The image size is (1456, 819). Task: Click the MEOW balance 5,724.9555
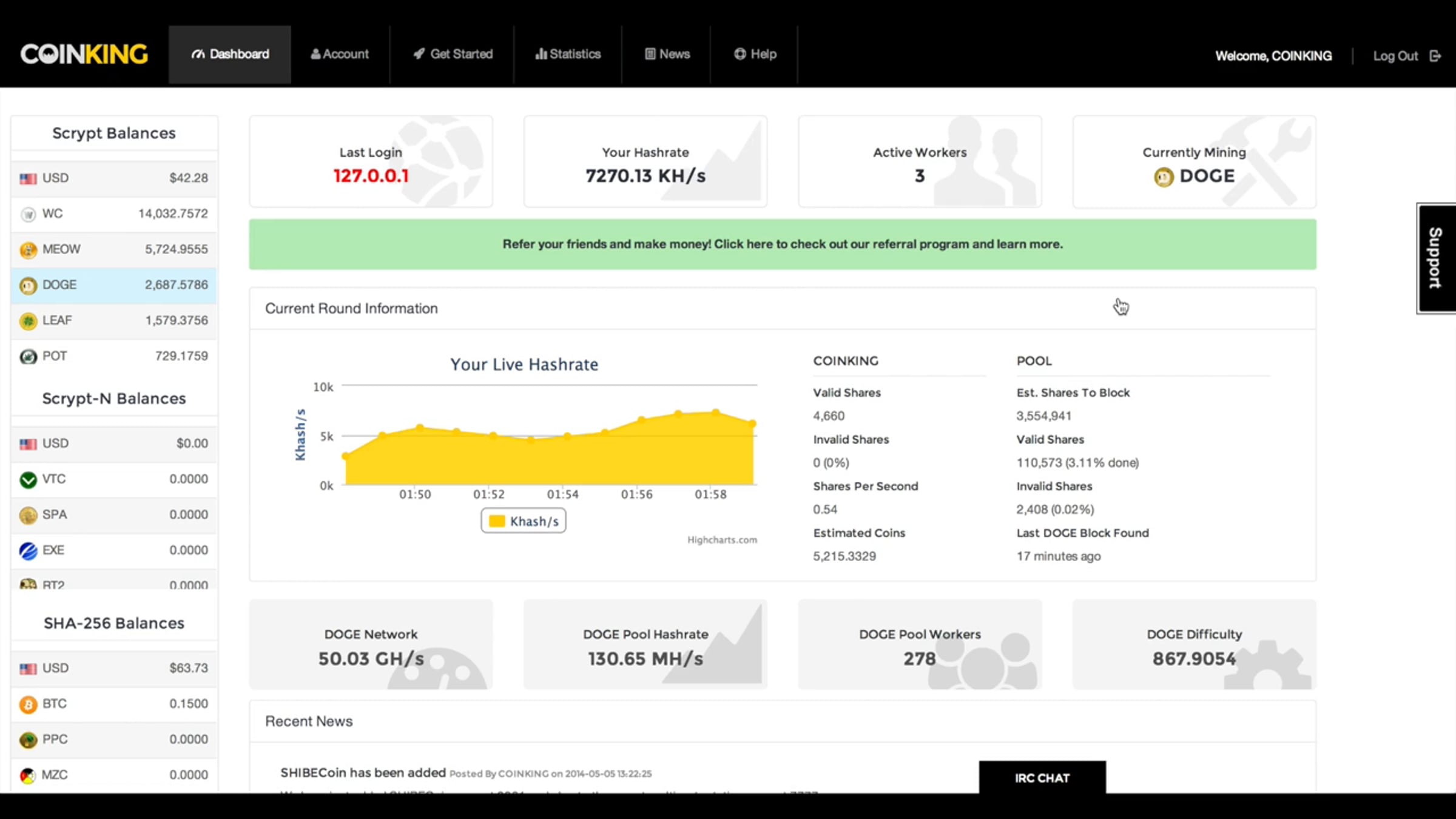tap(176, 249)
